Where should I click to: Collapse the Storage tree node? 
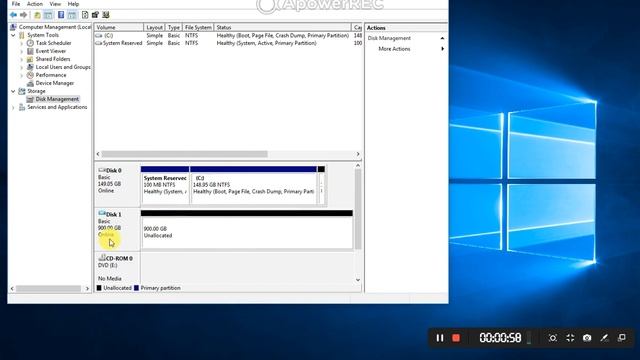tap(13, 91)
